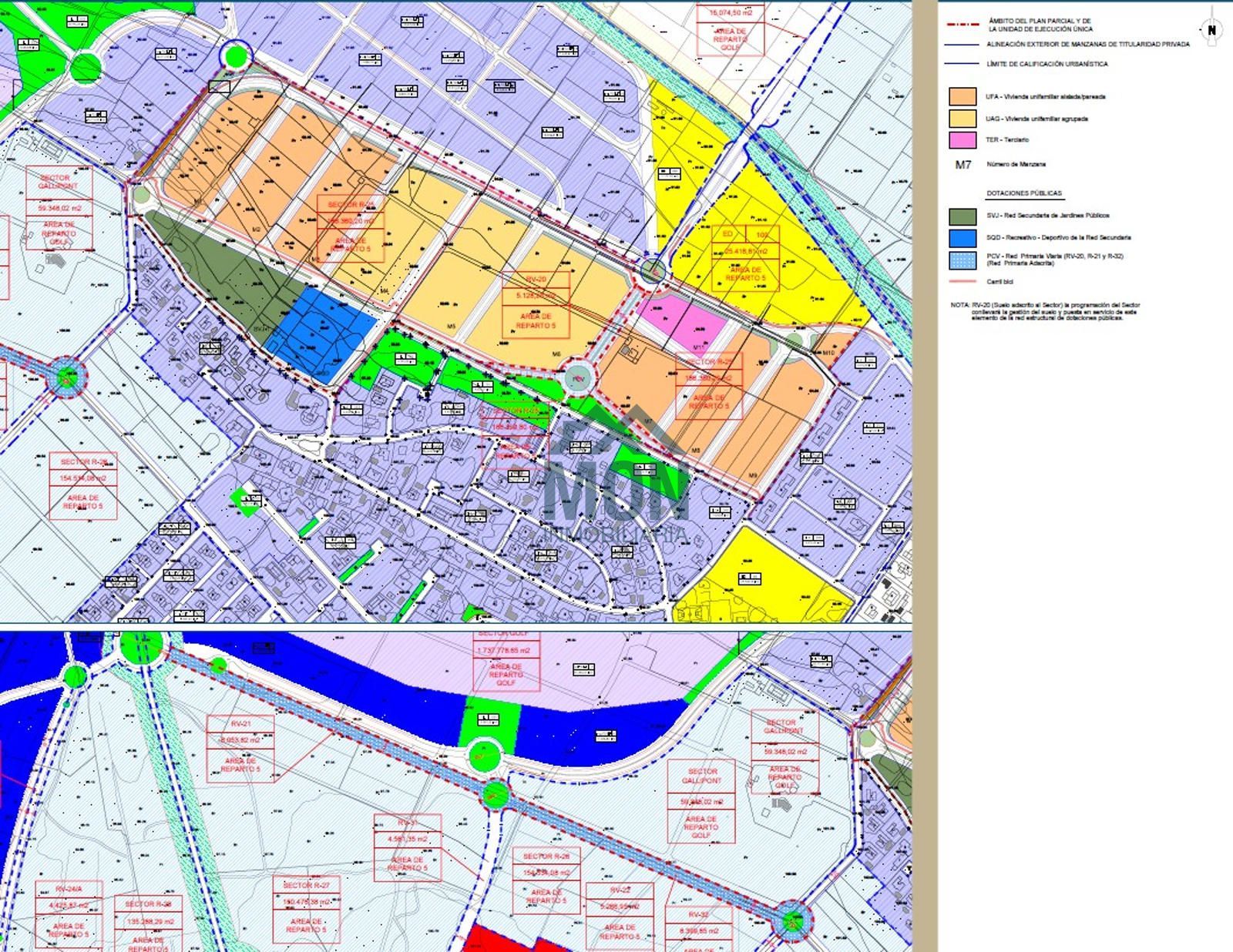
Task: Click the blue recreational-sports parcel on upper map
Action: (x=321, y=331)
